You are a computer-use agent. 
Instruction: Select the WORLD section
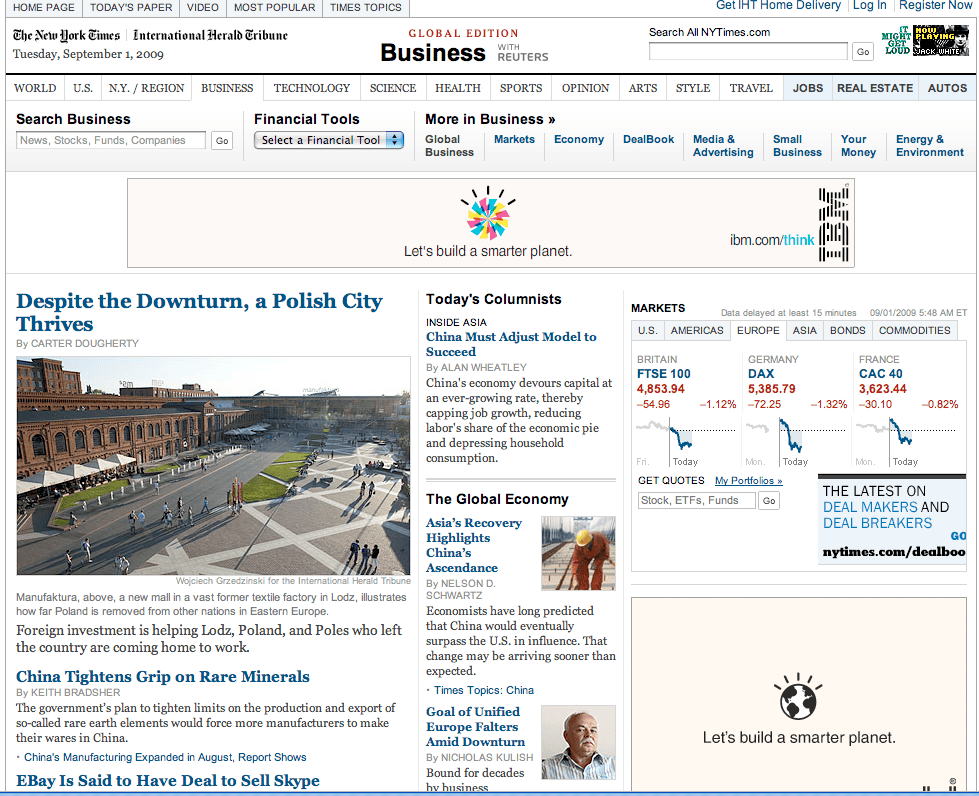[x=35, y=88]
